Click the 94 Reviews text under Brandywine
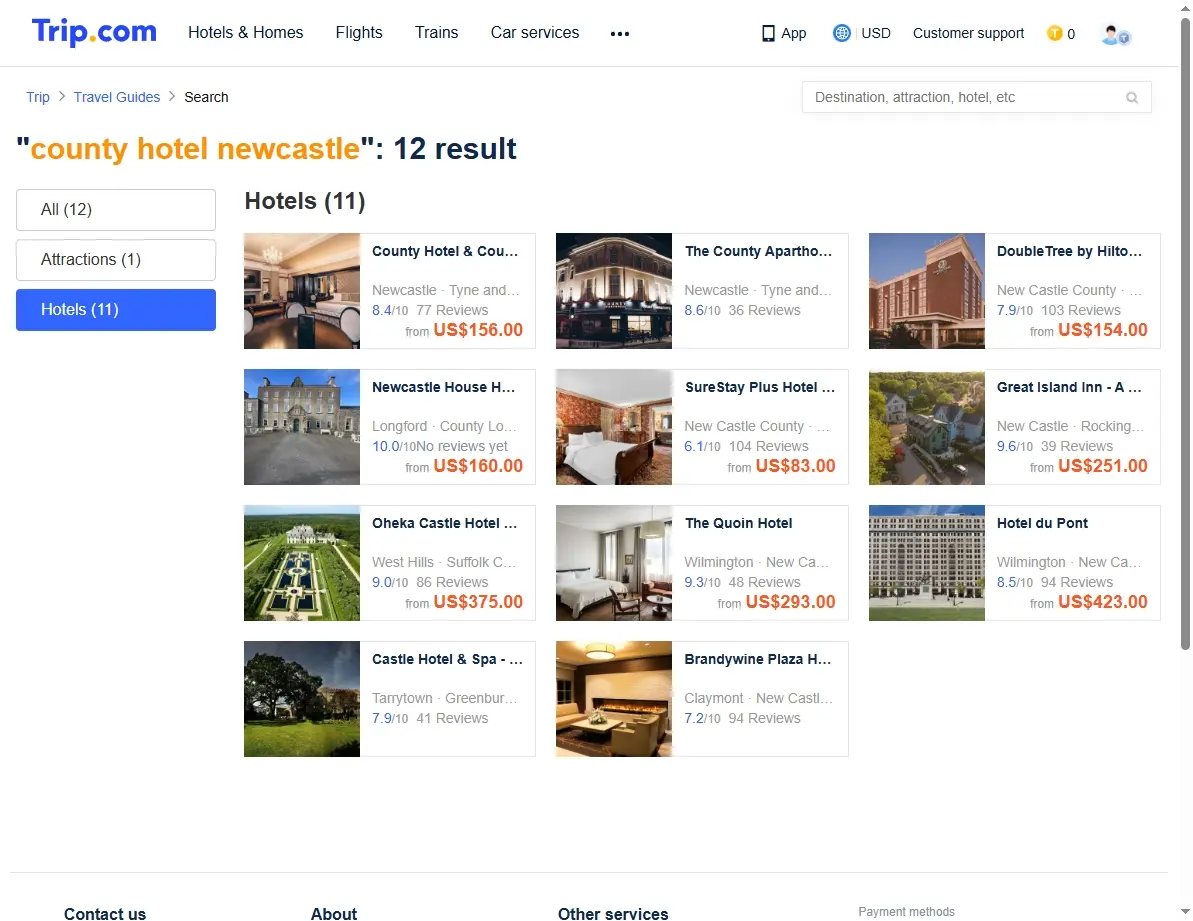Image resolution: width=1193 pixels, height=921 pixels. (764, 719)
